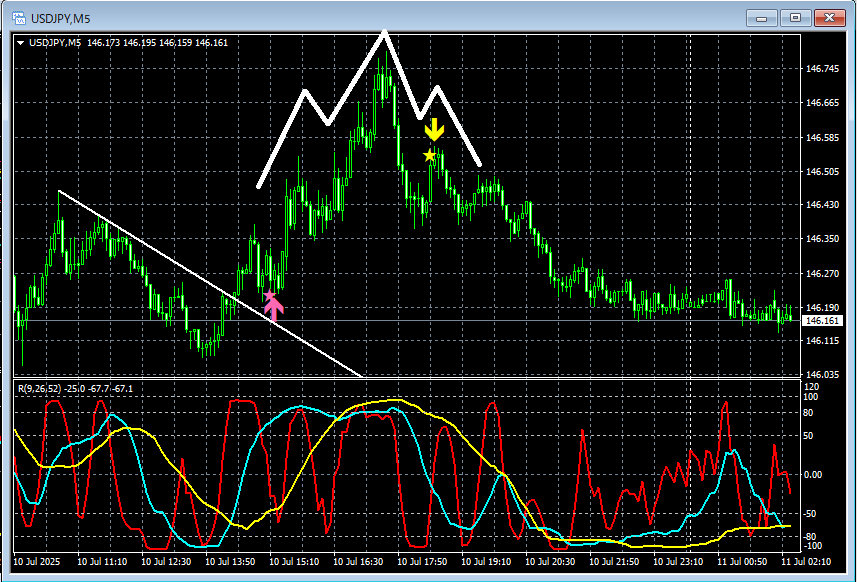Screen dimensions: 858x582
Task: Click the current price tag 146.161
Action: click(x=822, y=321)
